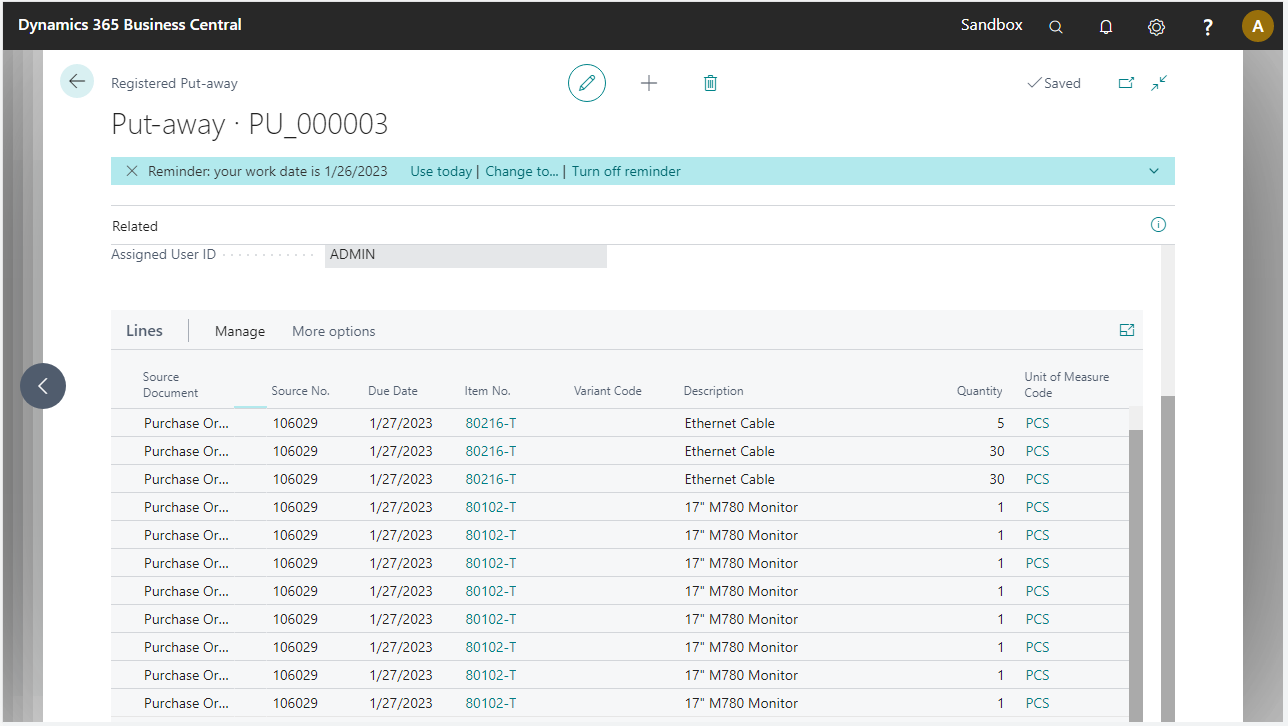Open page in new window icon
Screen dimensions: 1288x726
[x=1126, y=83]
